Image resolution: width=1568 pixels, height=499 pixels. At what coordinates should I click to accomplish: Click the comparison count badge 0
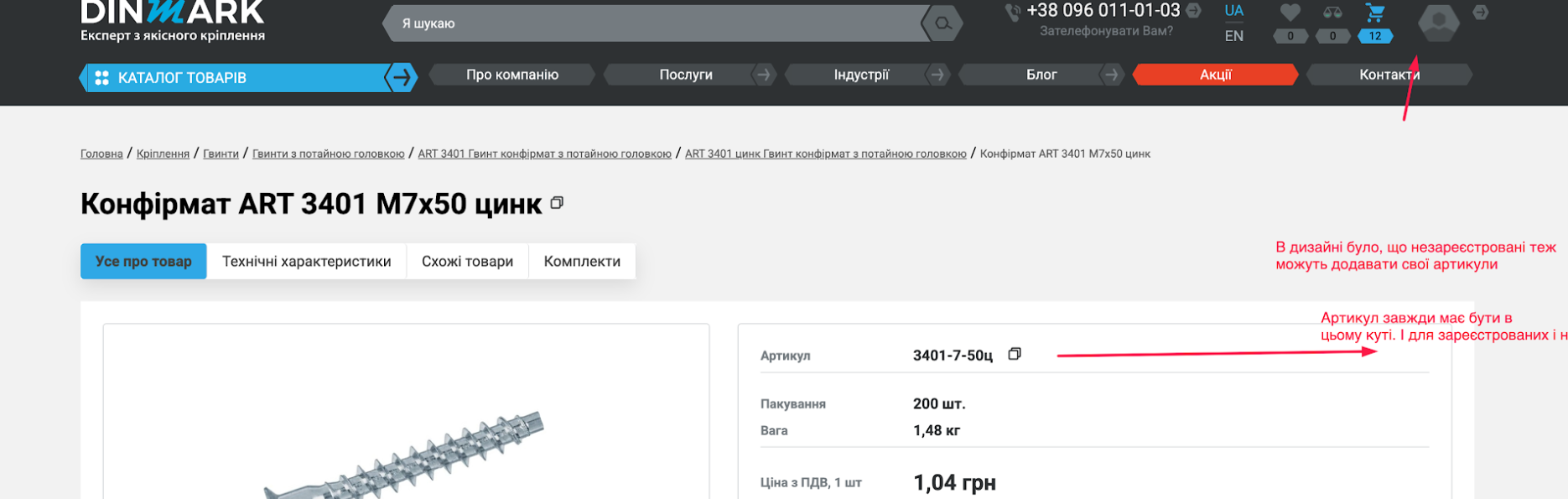pyautogui.click(x=1332, y=36)
